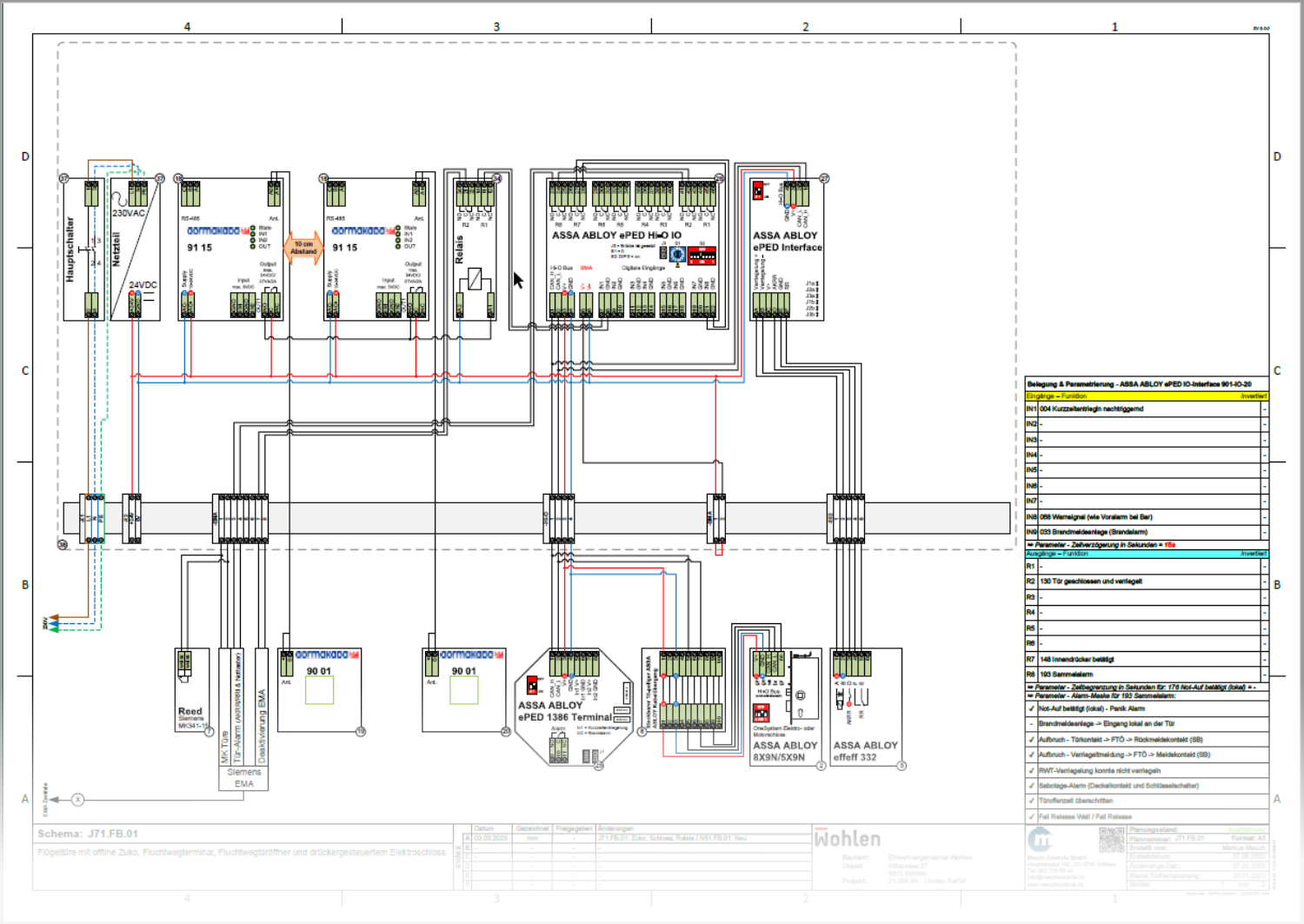The image size is (1304, 924).
Task: Click the 230VAC marking in the Netzteil
Action: [x=129, y=213]
